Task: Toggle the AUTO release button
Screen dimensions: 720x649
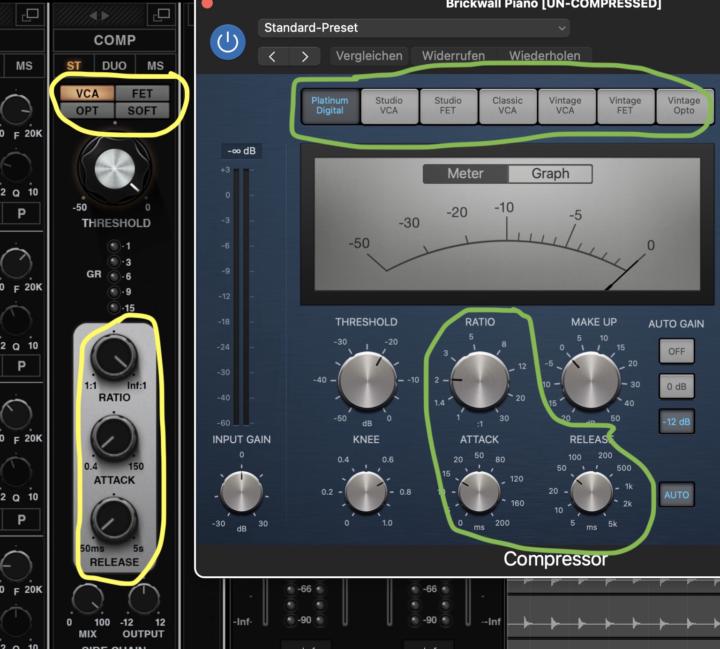Action: [676, 495]
